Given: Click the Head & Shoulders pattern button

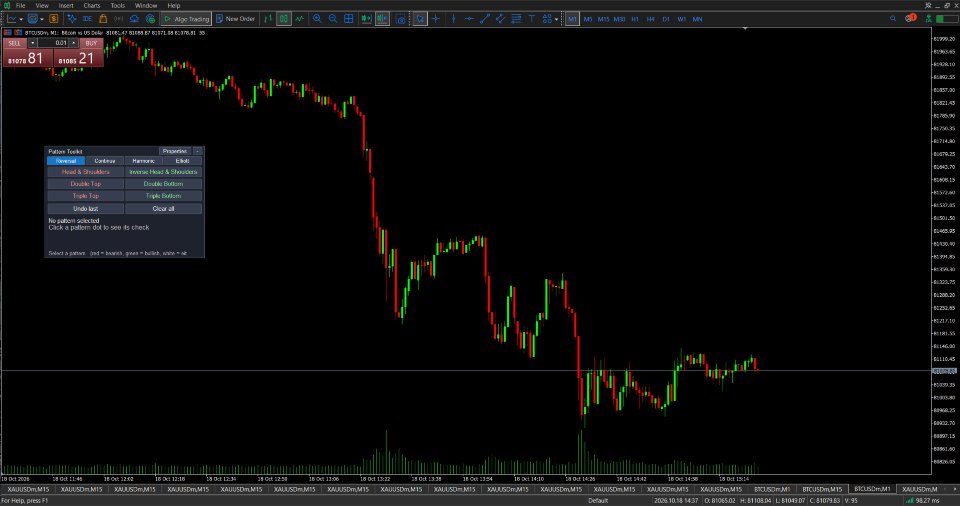Looking at the screenshot, I should coord(86,172).
